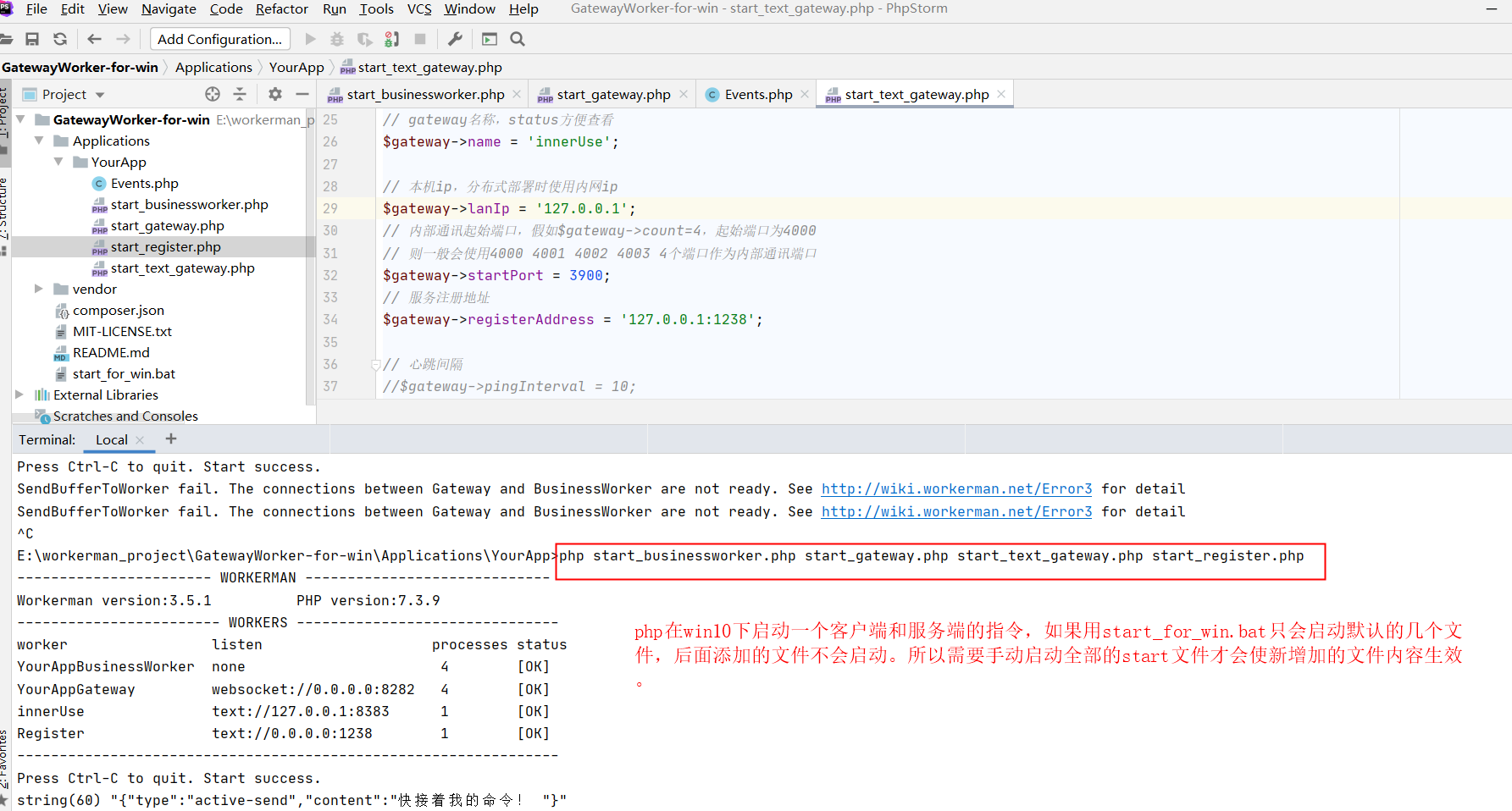Click the Help menu
The image size is (1512, 811).
pyautogui.click(x=523, y=8)
